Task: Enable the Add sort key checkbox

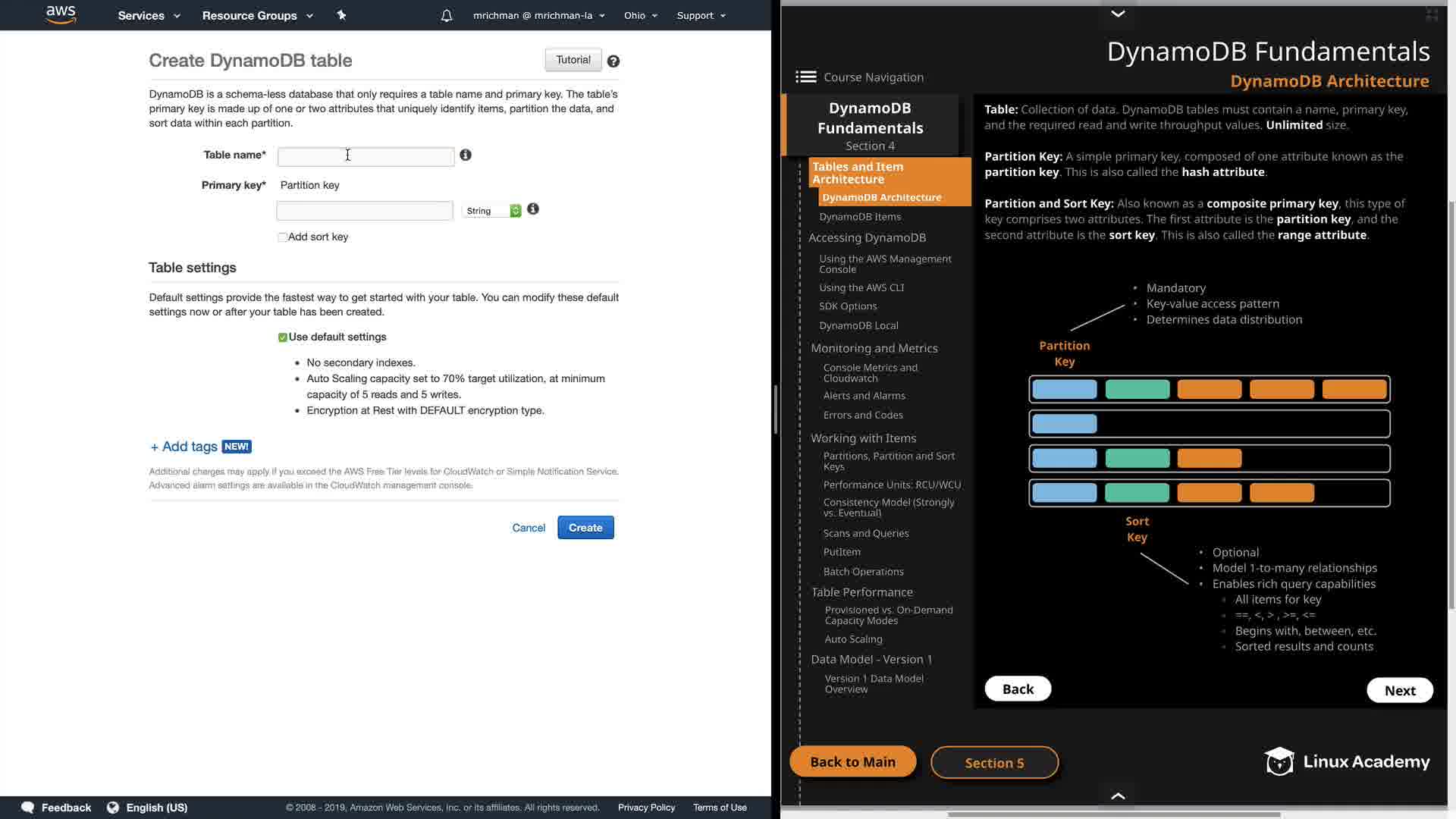Action: pyautogui.click(x=283, y=237)
